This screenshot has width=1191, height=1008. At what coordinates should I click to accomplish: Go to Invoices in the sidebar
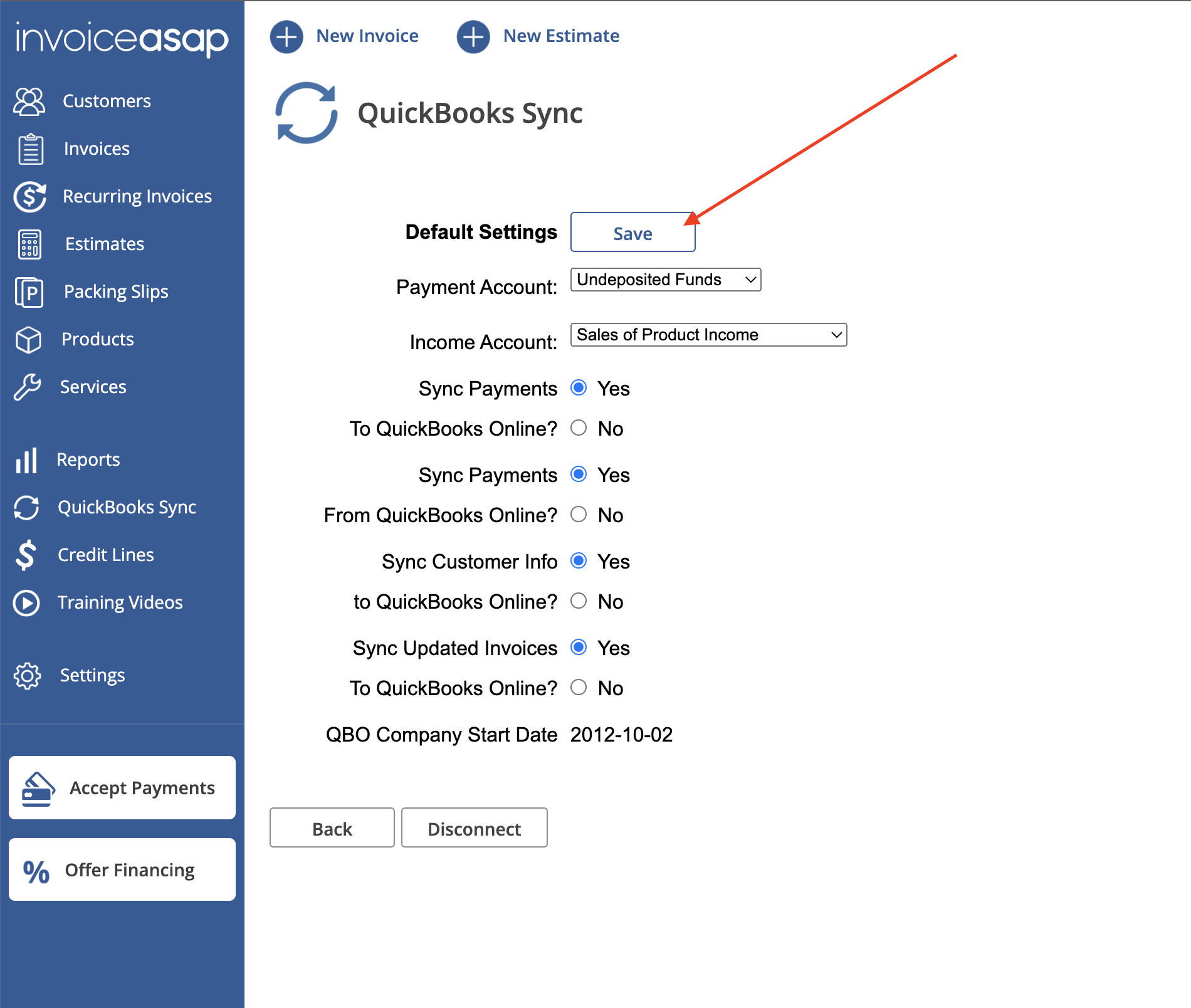click(97, 149)
